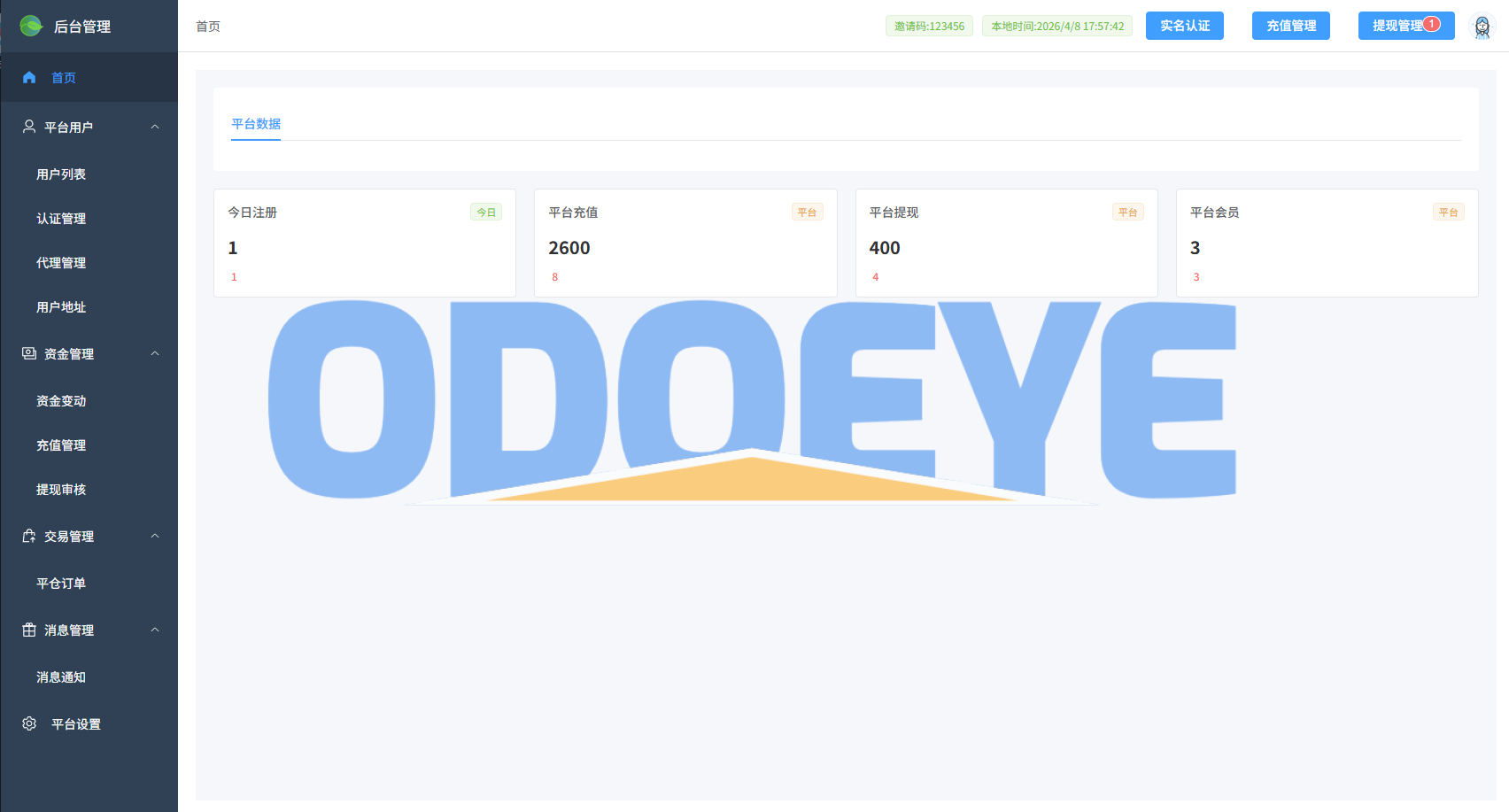Screen dimensions: 1509x812
Task: Click the green leaf logo icon
Action: (x=31, y=26)
